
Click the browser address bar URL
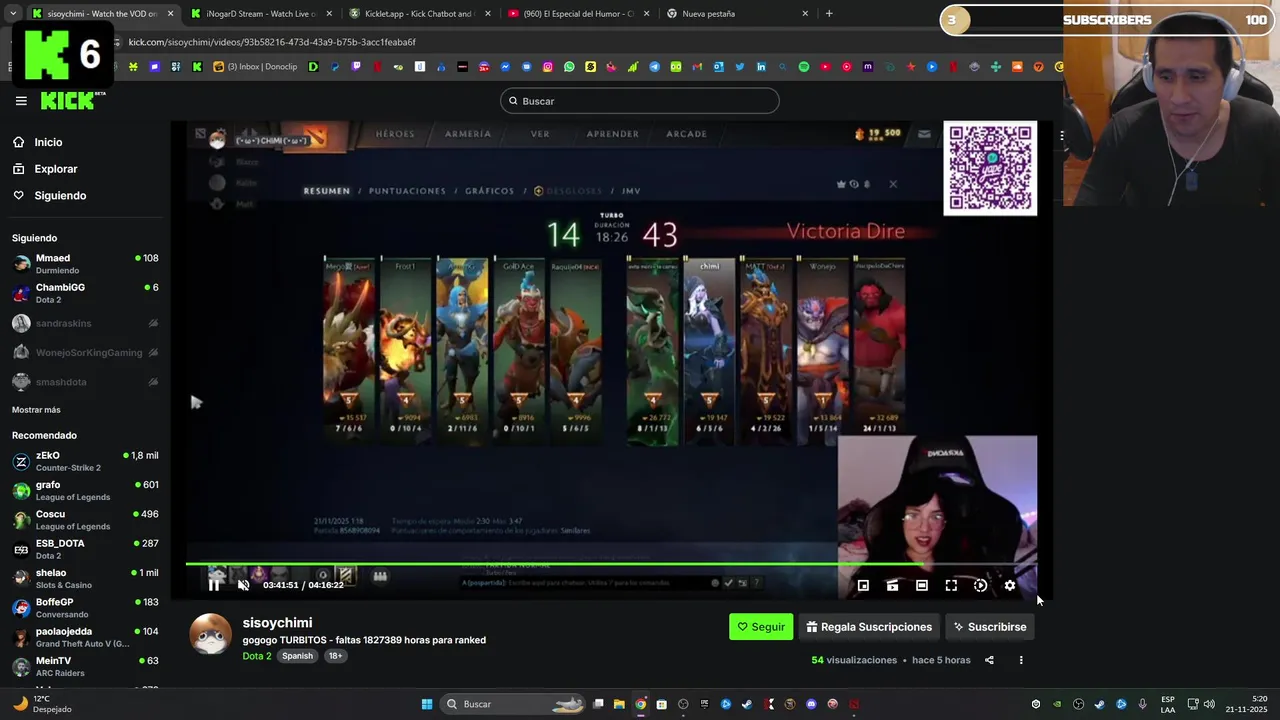(x=272, y=42)
